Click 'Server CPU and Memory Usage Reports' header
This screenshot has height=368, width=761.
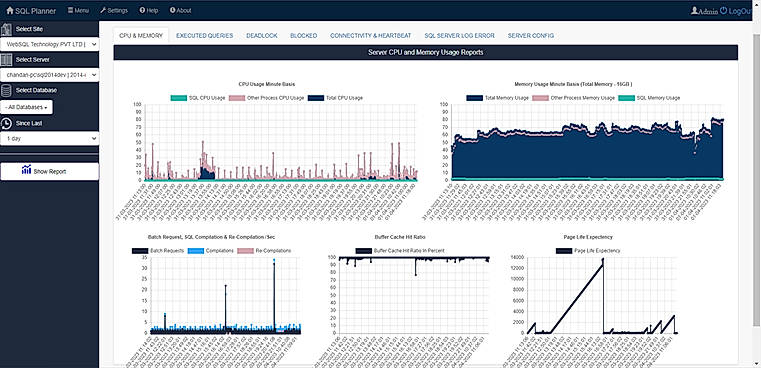click(426, 52)
